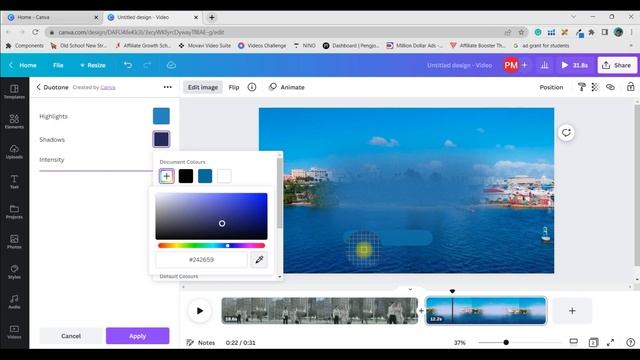
Task: Click Edit image tab
Action: coord(203,87)
